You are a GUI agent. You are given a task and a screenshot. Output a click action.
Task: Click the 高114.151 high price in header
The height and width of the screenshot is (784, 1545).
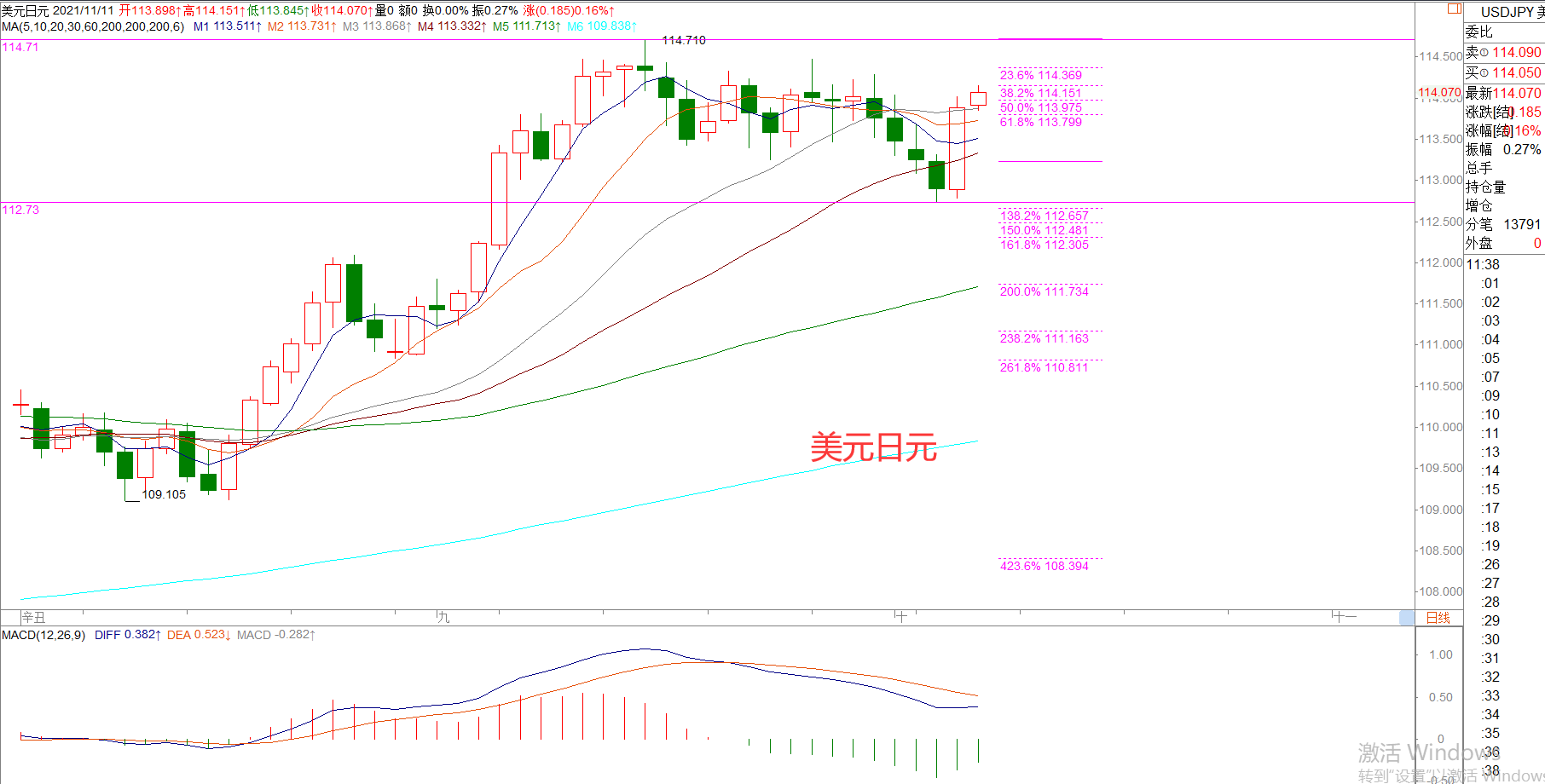click(x=214, y=11)
